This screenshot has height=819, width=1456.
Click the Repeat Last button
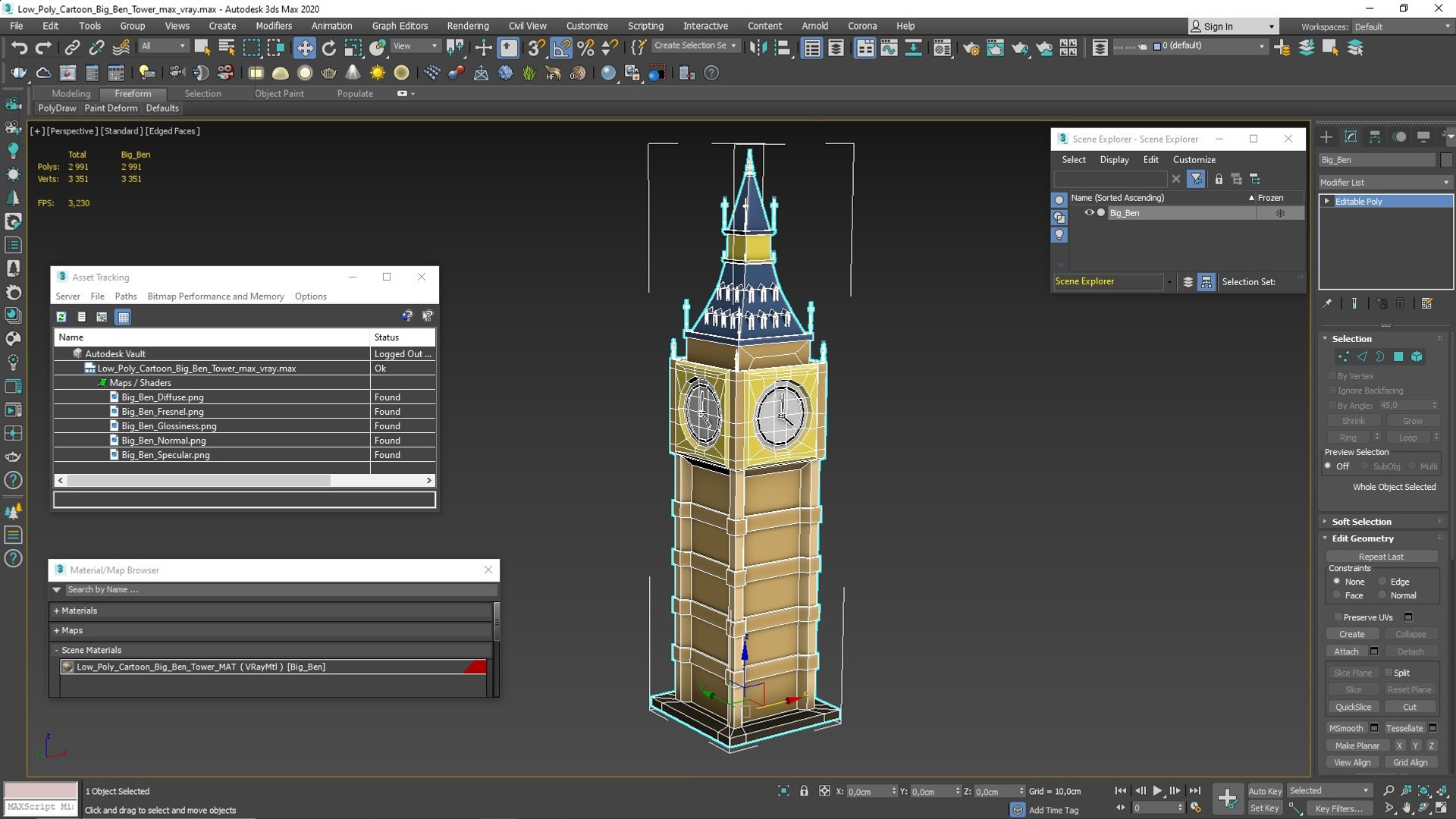pyautogui.click(x=1381, y=557)
